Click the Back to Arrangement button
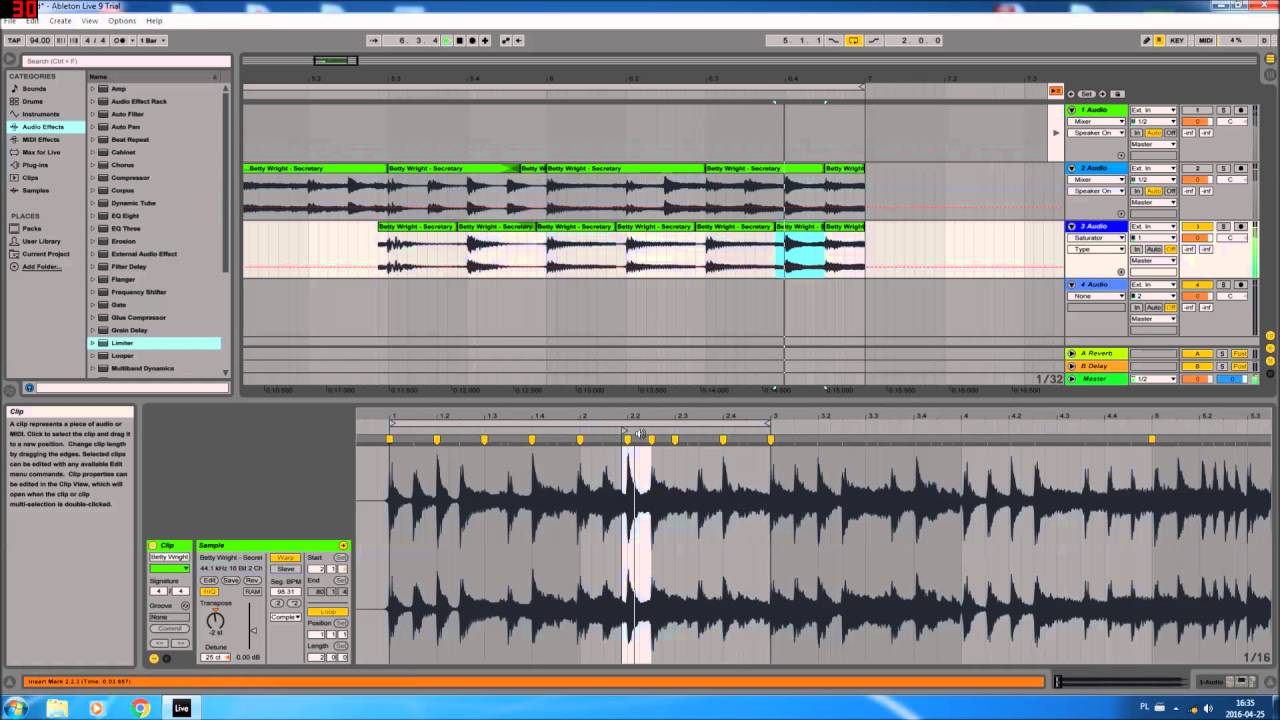 [1055, 91]
